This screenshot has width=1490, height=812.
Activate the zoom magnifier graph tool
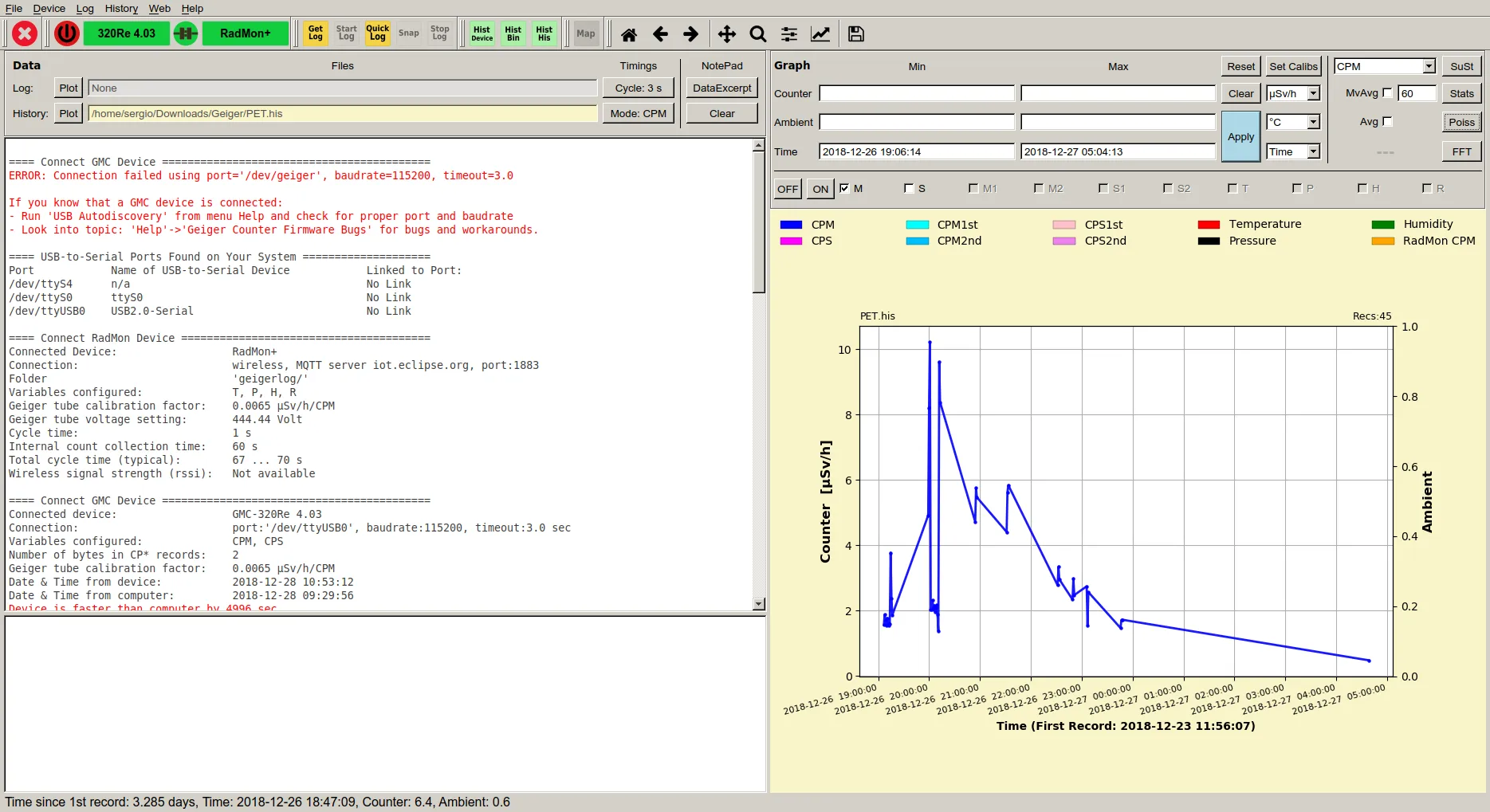[757, 34]
